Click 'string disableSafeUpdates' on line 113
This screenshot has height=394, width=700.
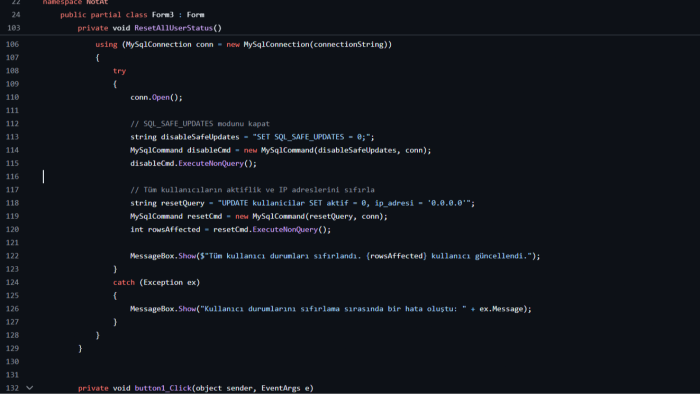pos(185,137)
